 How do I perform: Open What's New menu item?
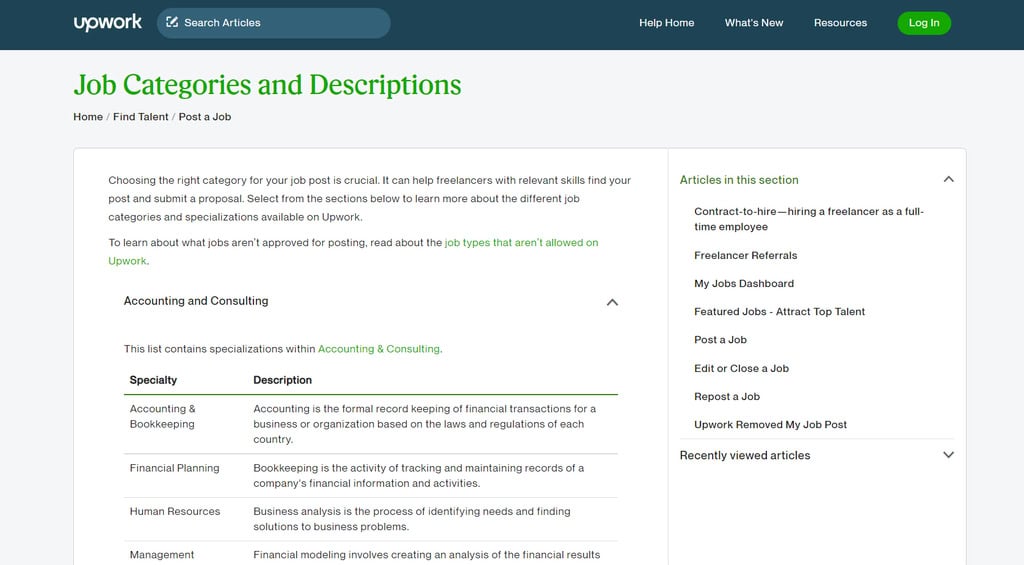(754, 23)
